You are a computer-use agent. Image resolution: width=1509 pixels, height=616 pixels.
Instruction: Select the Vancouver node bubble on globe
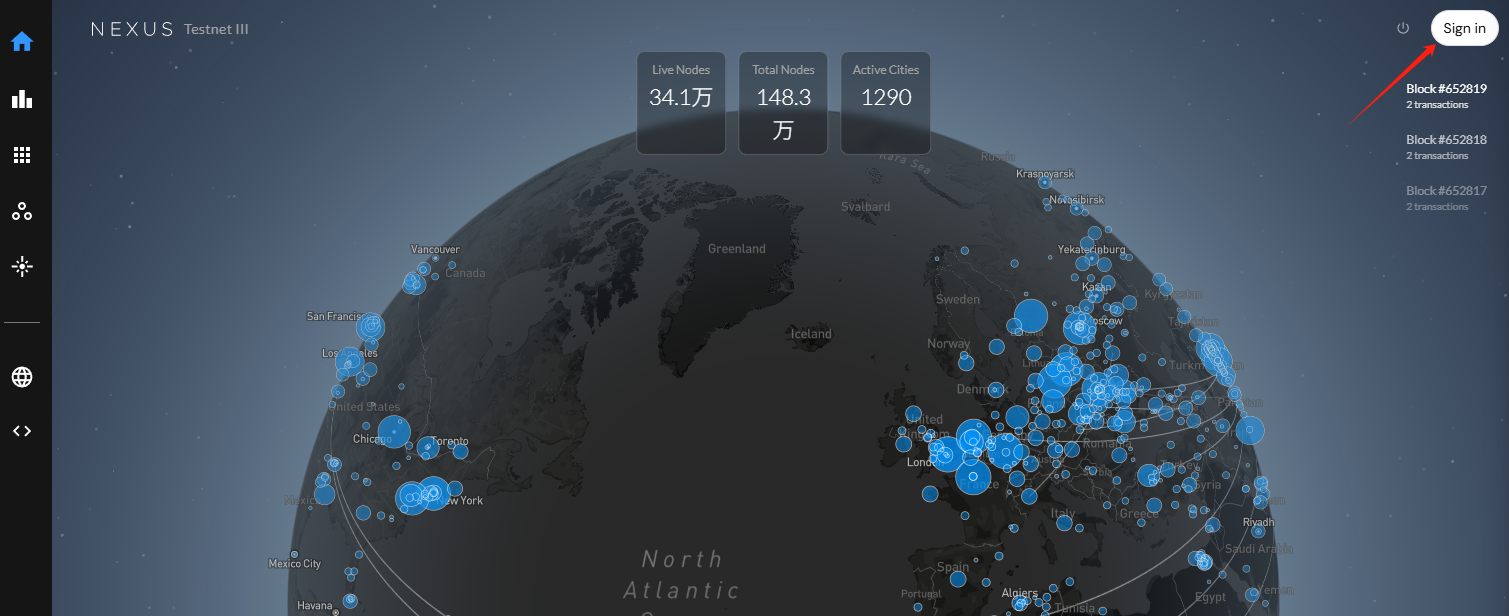point(414,283)
